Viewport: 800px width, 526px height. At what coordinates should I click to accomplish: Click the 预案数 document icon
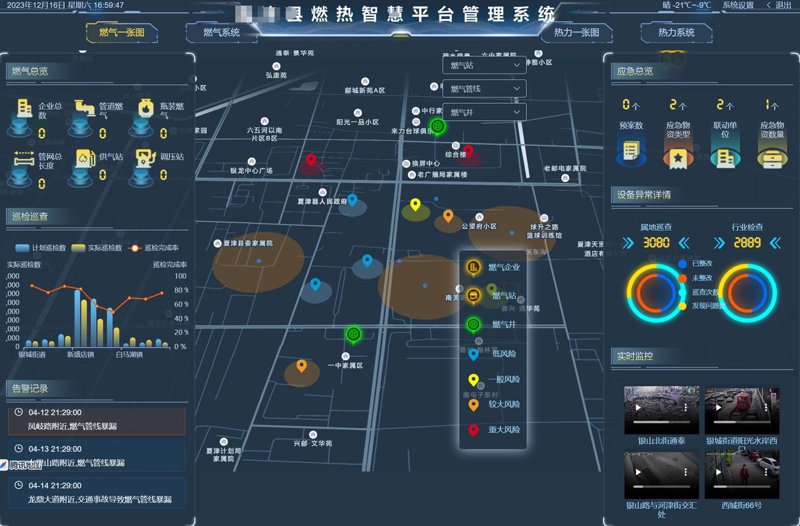click(x=631, y=153)
